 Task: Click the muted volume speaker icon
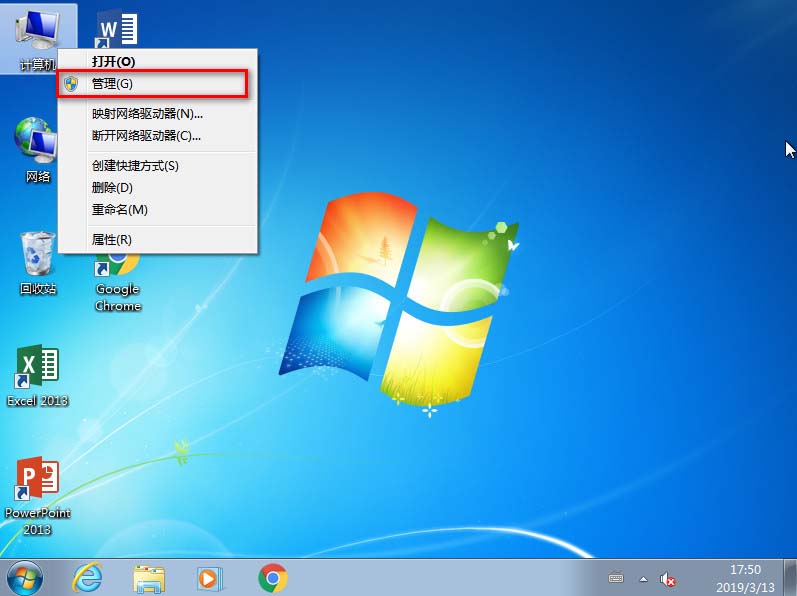667,579
